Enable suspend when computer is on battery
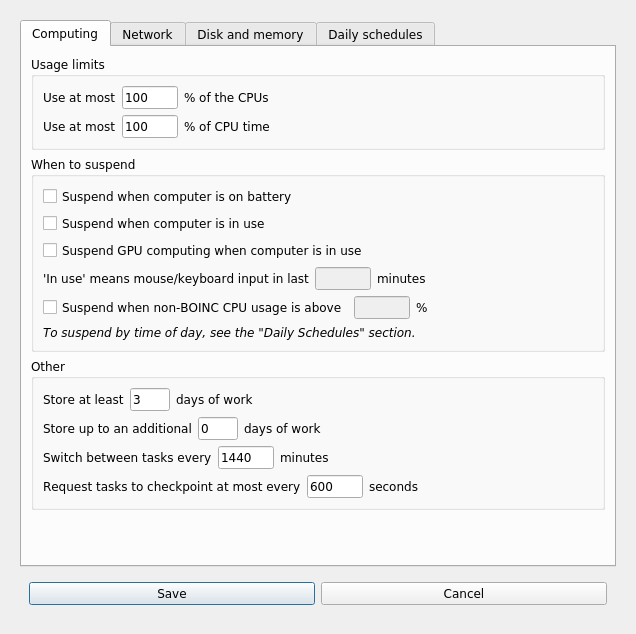This screenshot has height=634, width=636. pyautogui.click(x=50, y=197)
